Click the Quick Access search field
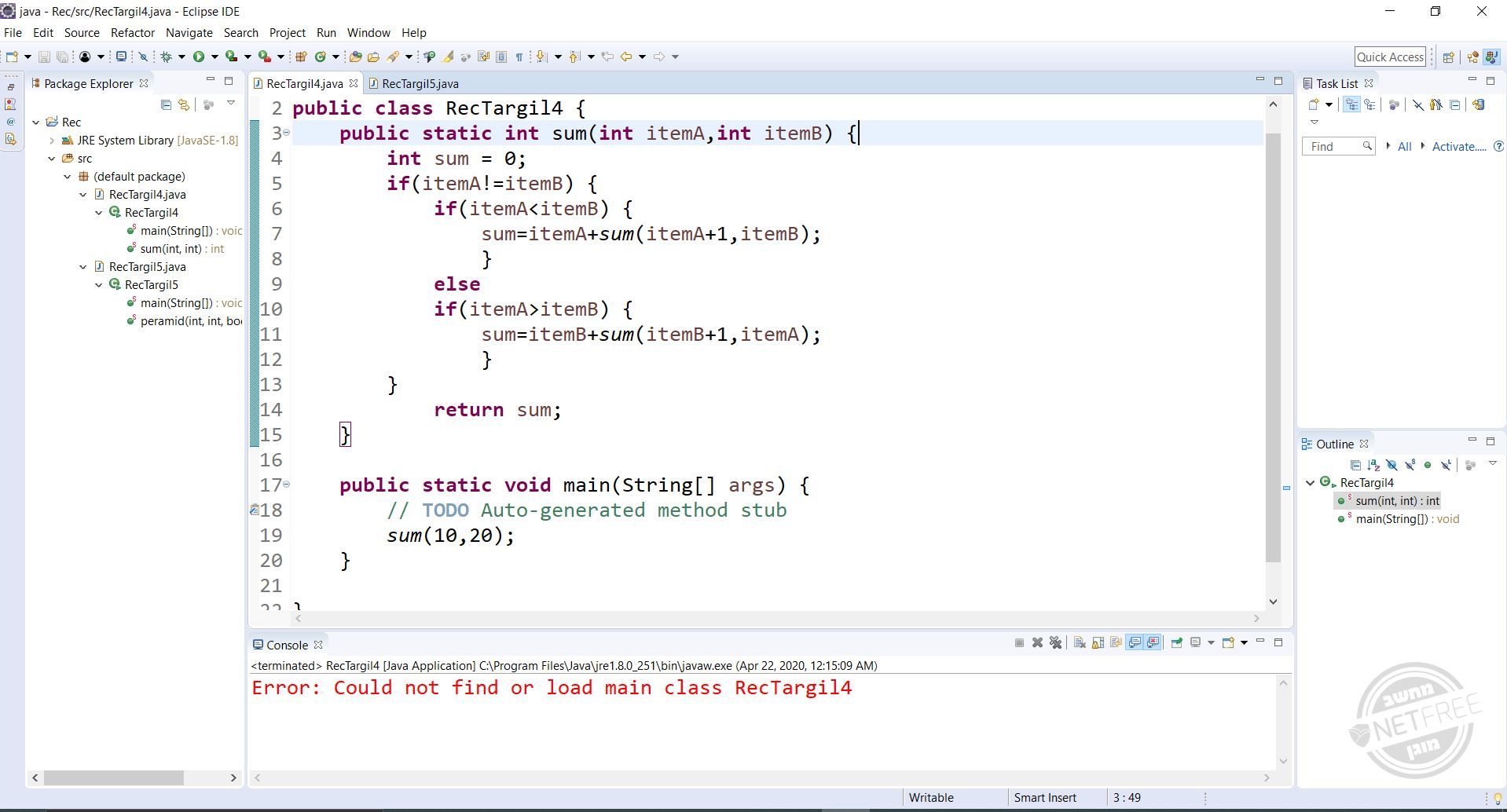 coord(1390,57)
